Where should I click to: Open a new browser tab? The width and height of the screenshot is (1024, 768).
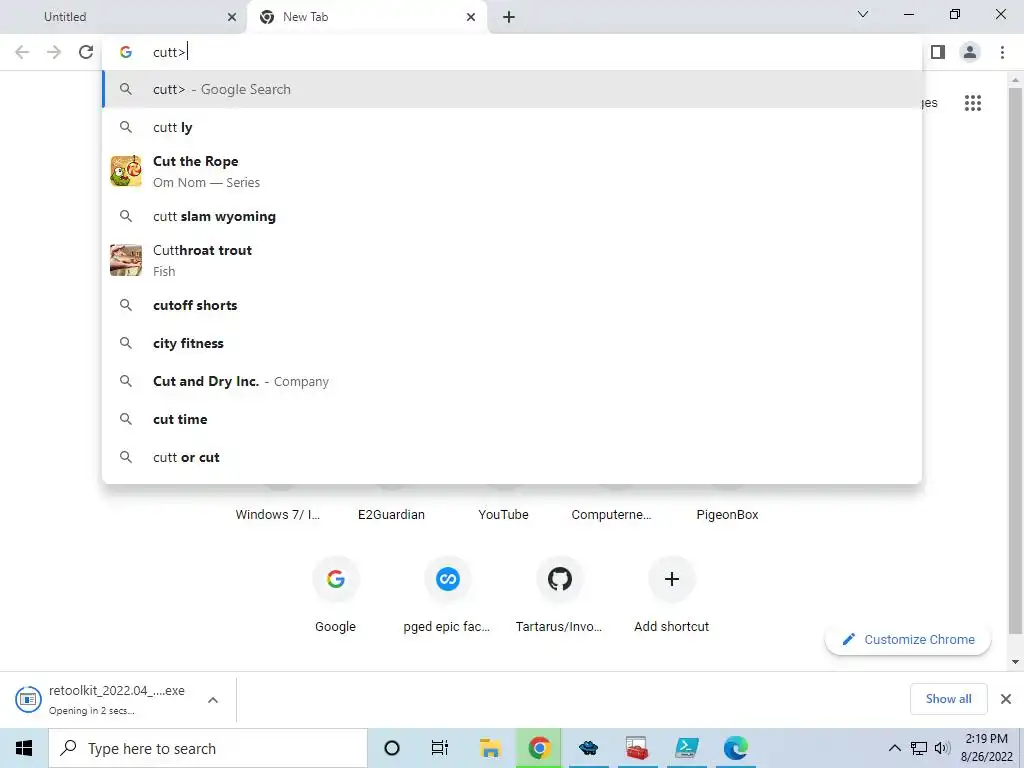click(509, 17)
